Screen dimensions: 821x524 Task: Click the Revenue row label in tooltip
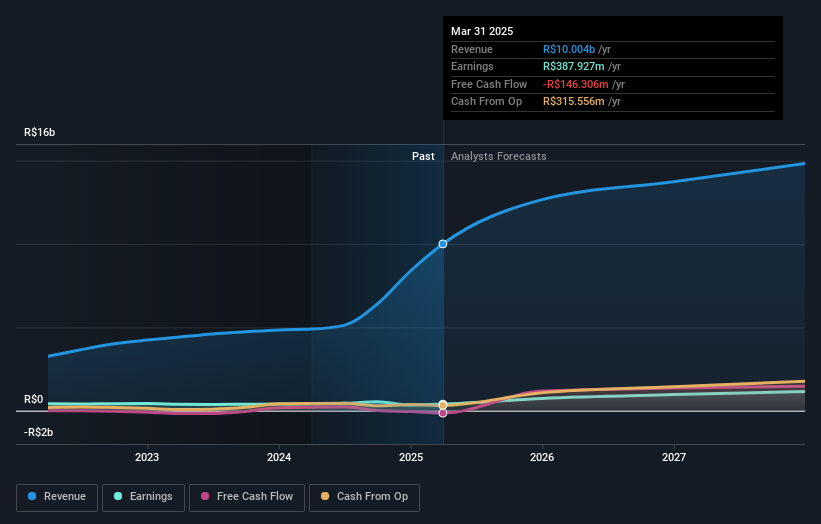(472, 49)
